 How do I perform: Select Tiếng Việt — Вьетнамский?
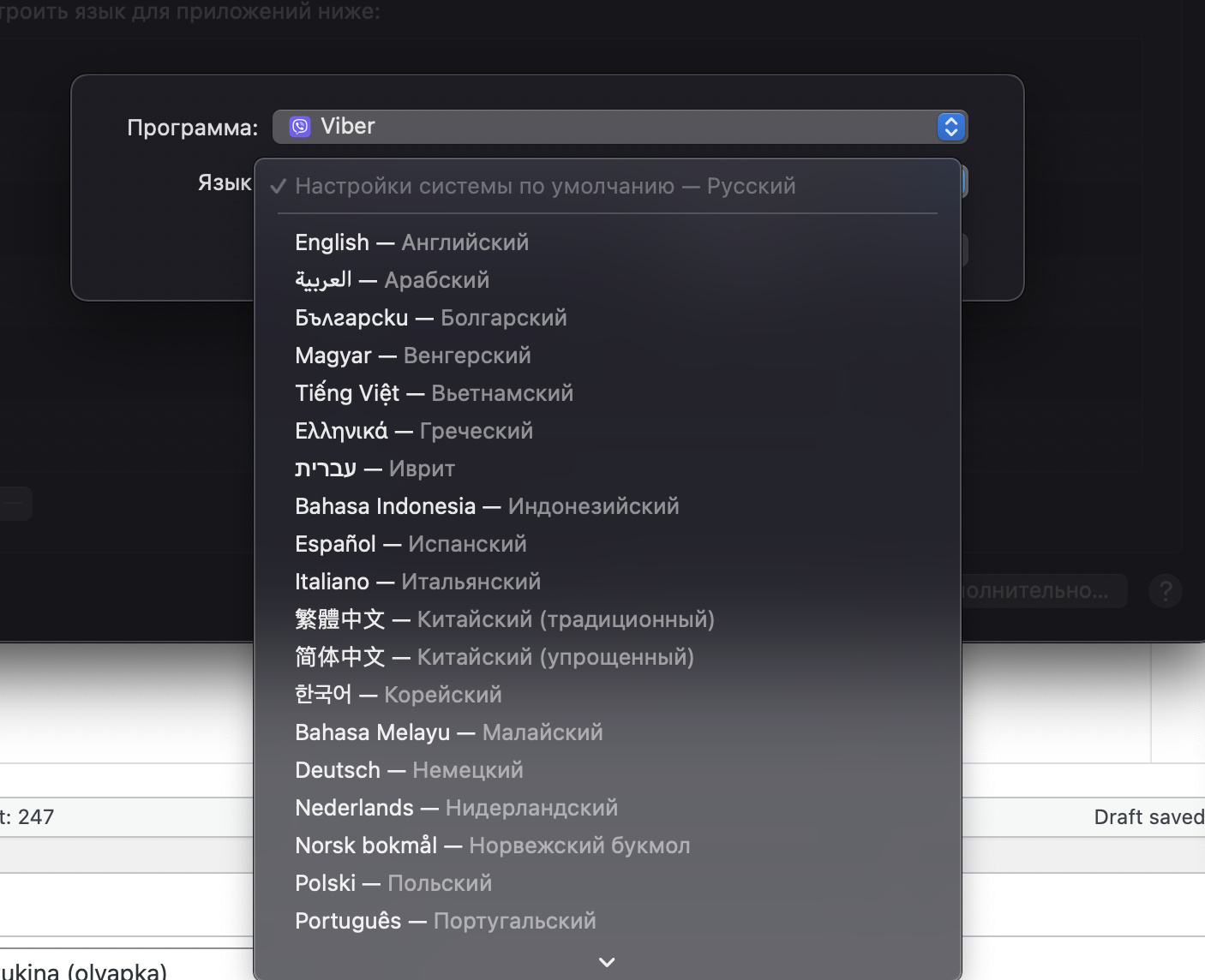coord(608,393)
